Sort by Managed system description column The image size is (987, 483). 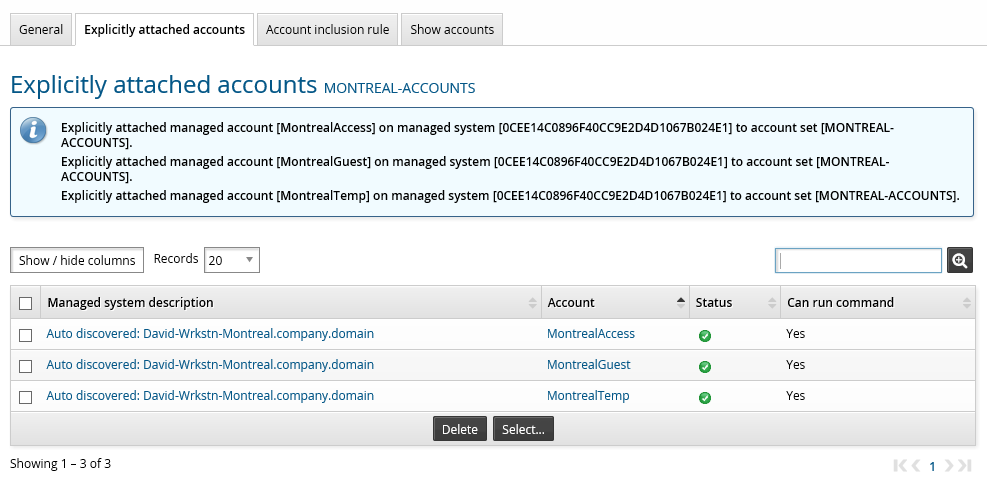pyautogui.click(x=130, y=302)
